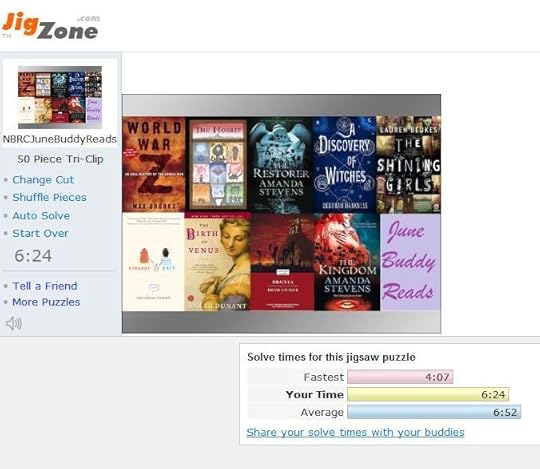Open Tell a Friend
The width and height of the screenshot is (540, 469).
click(45, 286)
